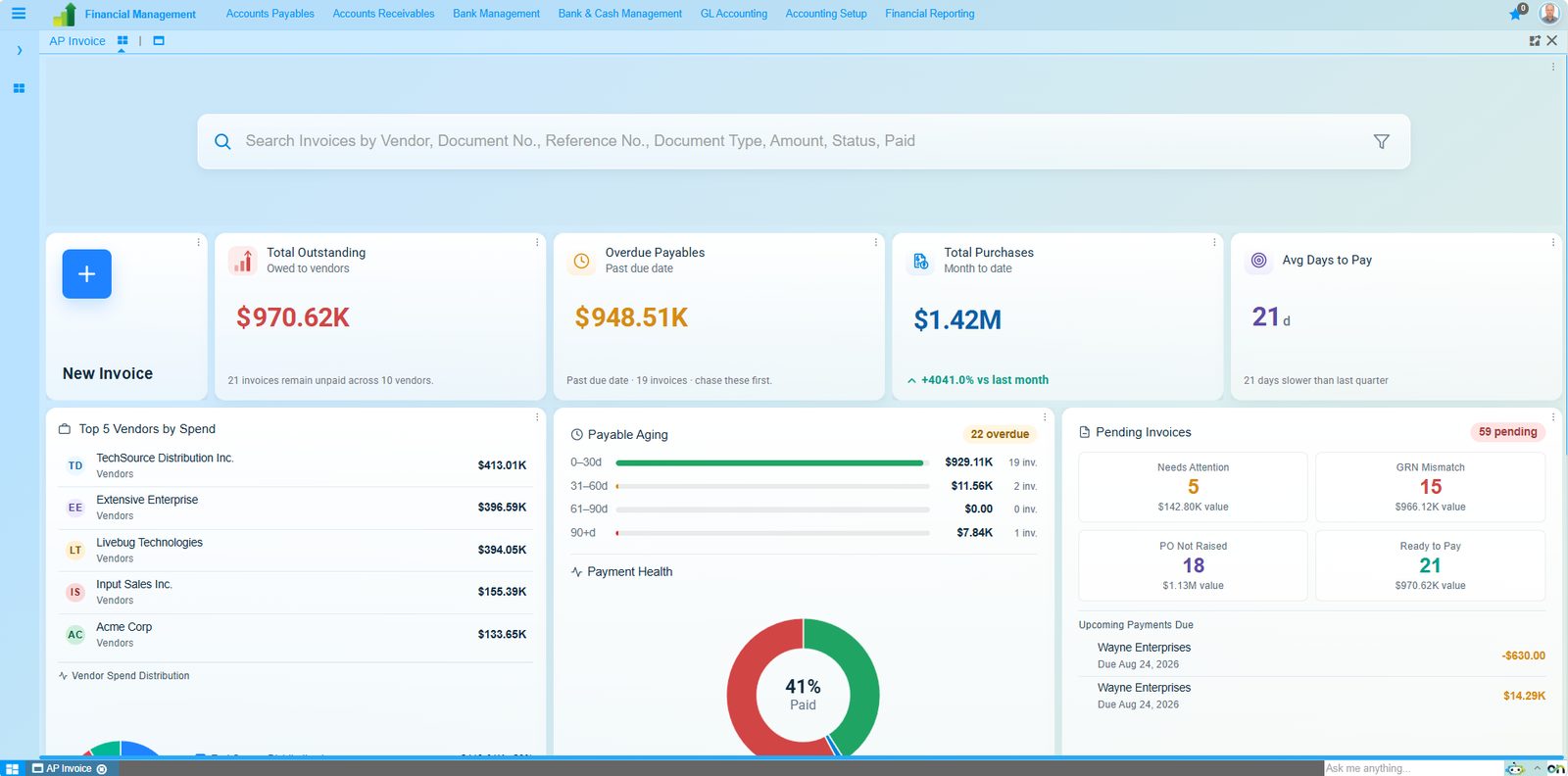Click the Total Purchases document icon
This screenshot has height=776, width=1568.
point(920,261)
